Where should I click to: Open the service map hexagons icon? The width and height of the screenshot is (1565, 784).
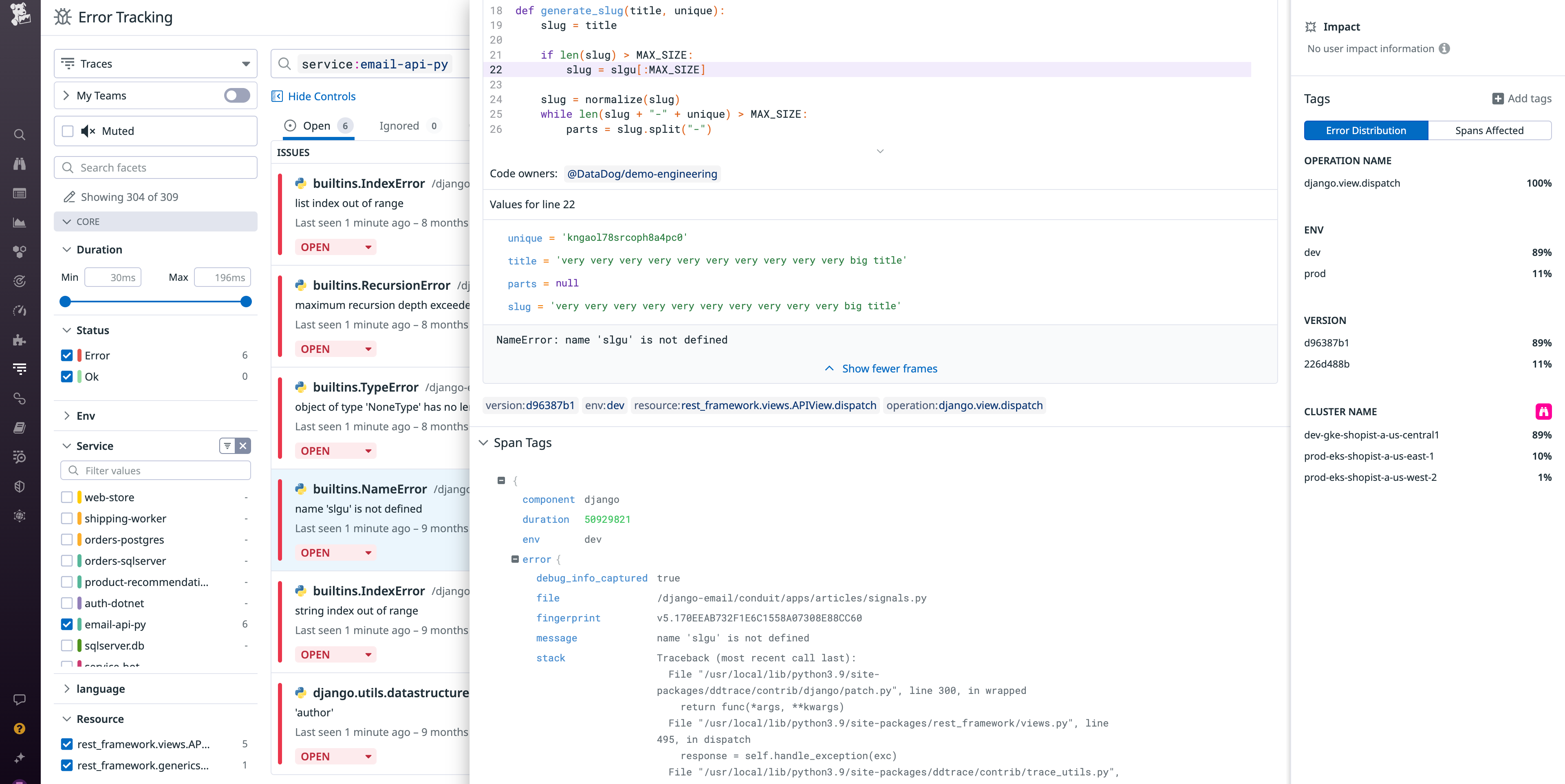click(20, 251)
